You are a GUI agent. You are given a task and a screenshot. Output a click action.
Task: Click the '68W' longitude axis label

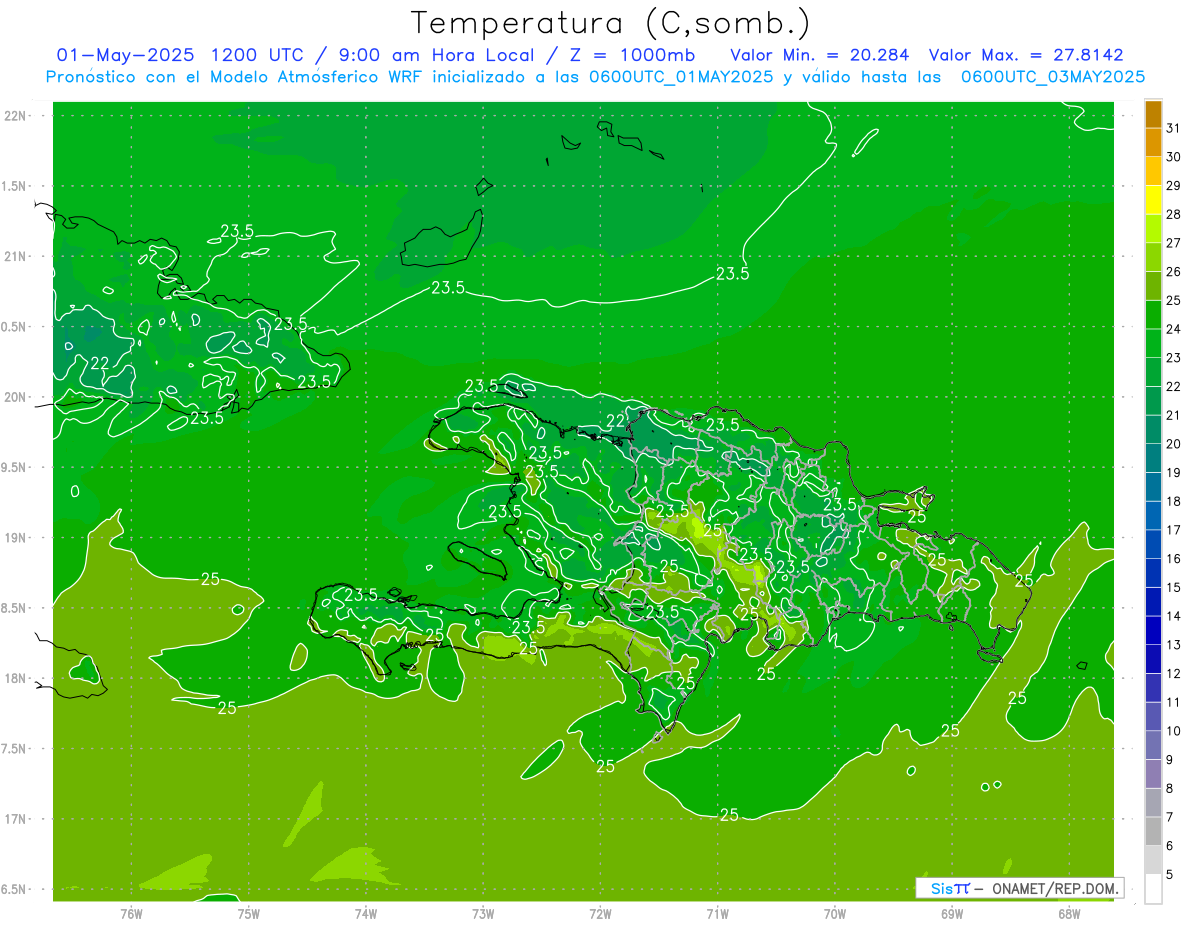coord(1068,913)
